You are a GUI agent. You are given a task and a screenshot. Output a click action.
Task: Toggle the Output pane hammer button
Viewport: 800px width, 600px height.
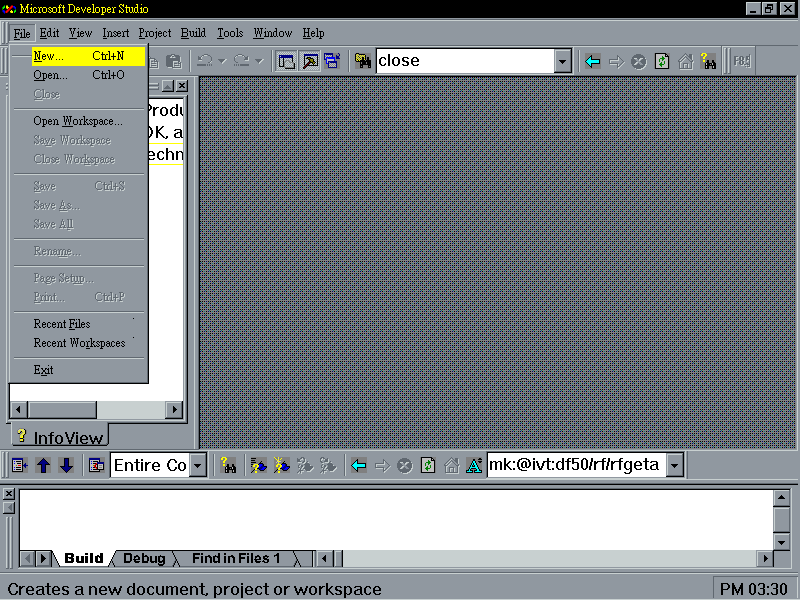pos(310,61)
